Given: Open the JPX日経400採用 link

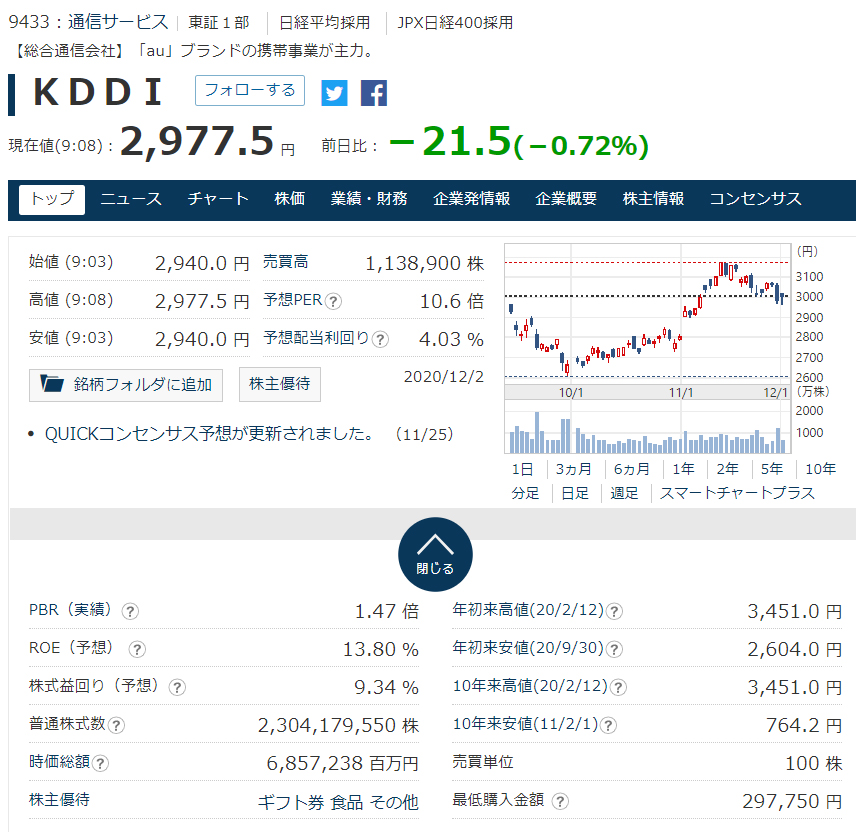Looking at the screenshot, I should coord(455,22).
